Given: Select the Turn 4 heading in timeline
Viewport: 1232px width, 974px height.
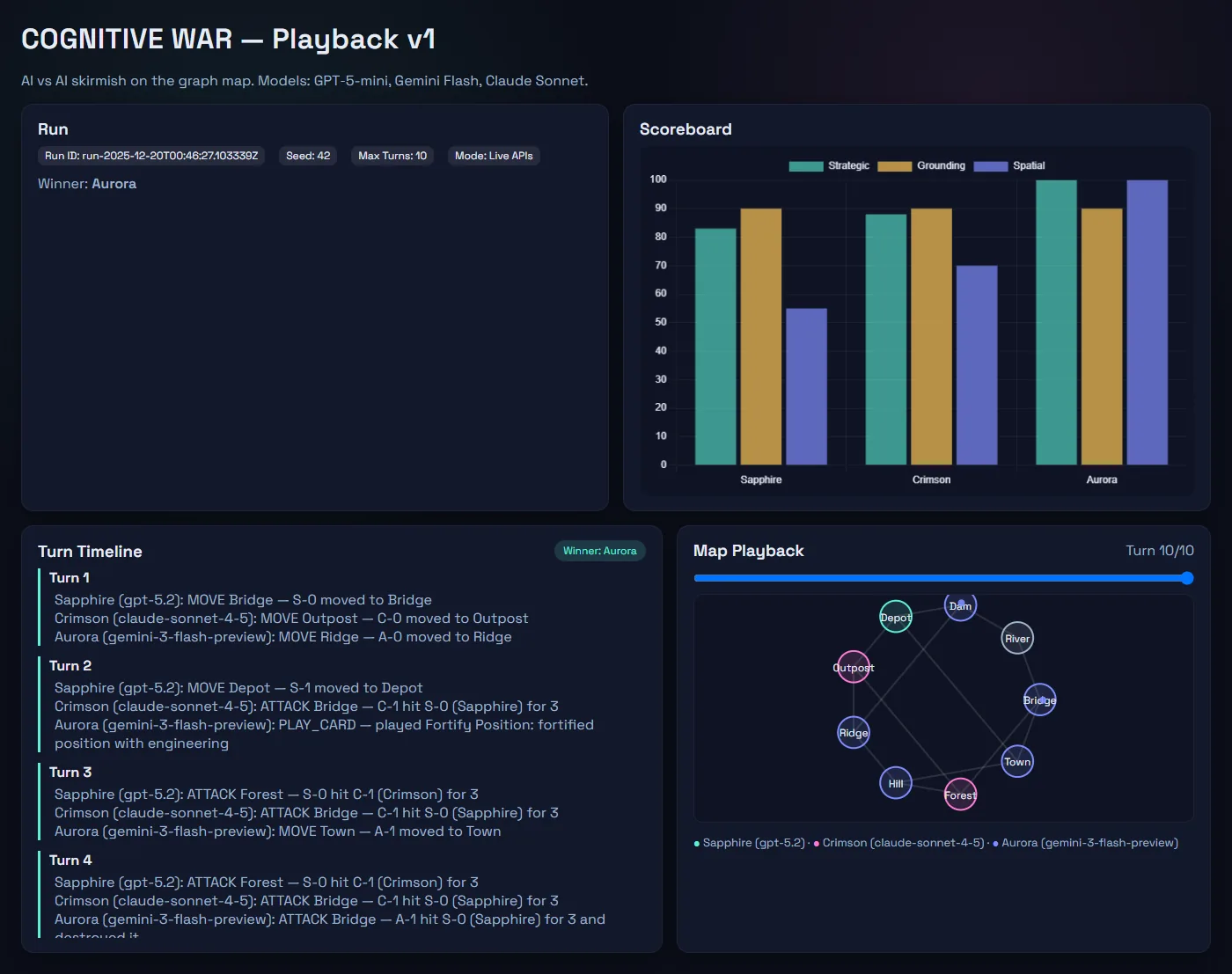Looking at the screenshot, I should coord(70,860).
